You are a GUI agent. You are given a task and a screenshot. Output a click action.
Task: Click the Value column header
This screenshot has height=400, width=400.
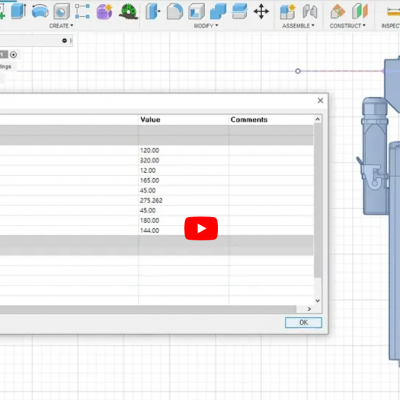coord(184,120)
